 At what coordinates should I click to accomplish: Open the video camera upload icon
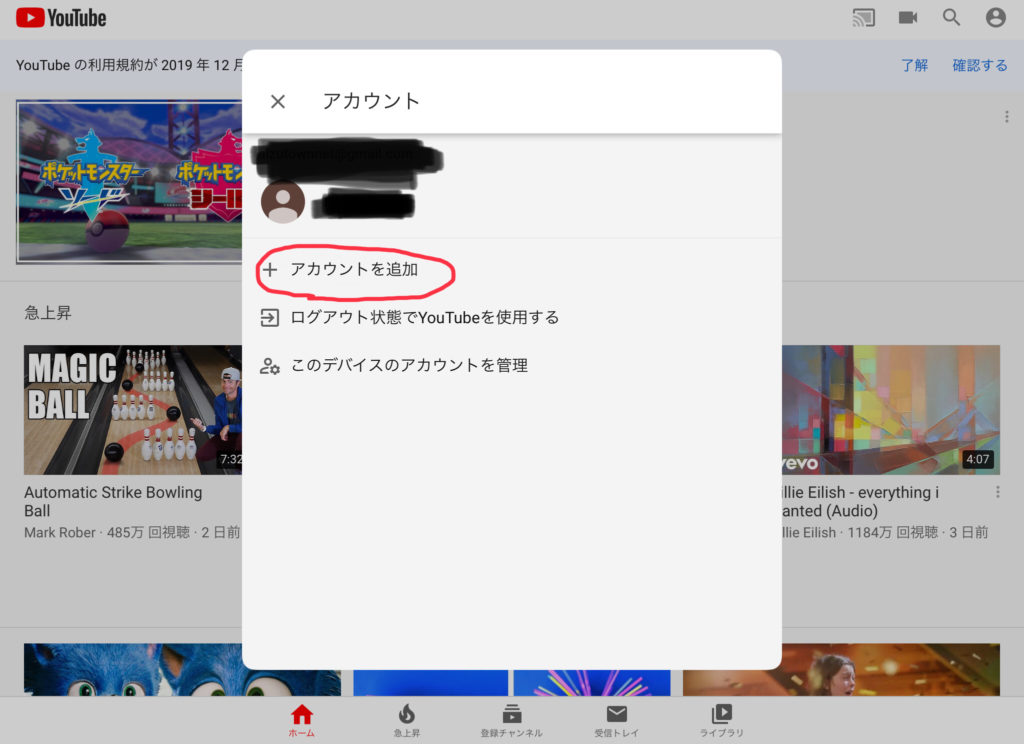pos(908,18)
